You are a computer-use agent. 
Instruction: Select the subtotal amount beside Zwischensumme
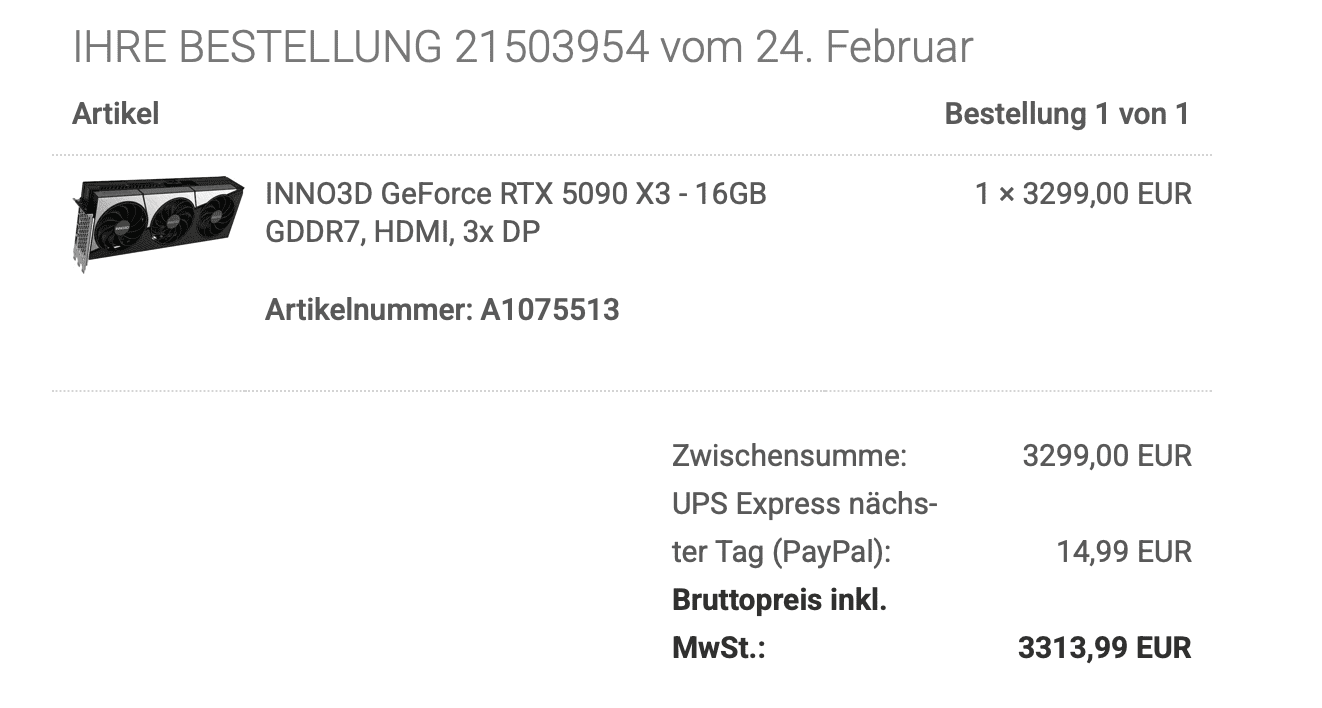1106,456
